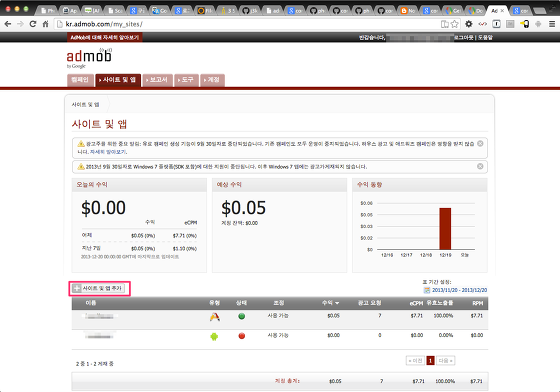
Task: Click the 상태 column header
Action: (241, 303)
